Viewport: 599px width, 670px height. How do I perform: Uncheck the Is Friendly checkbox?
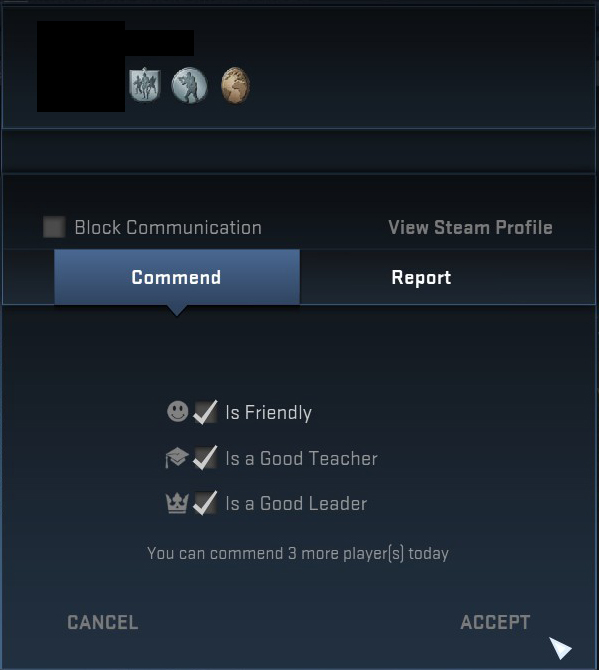tap(205, 412)
